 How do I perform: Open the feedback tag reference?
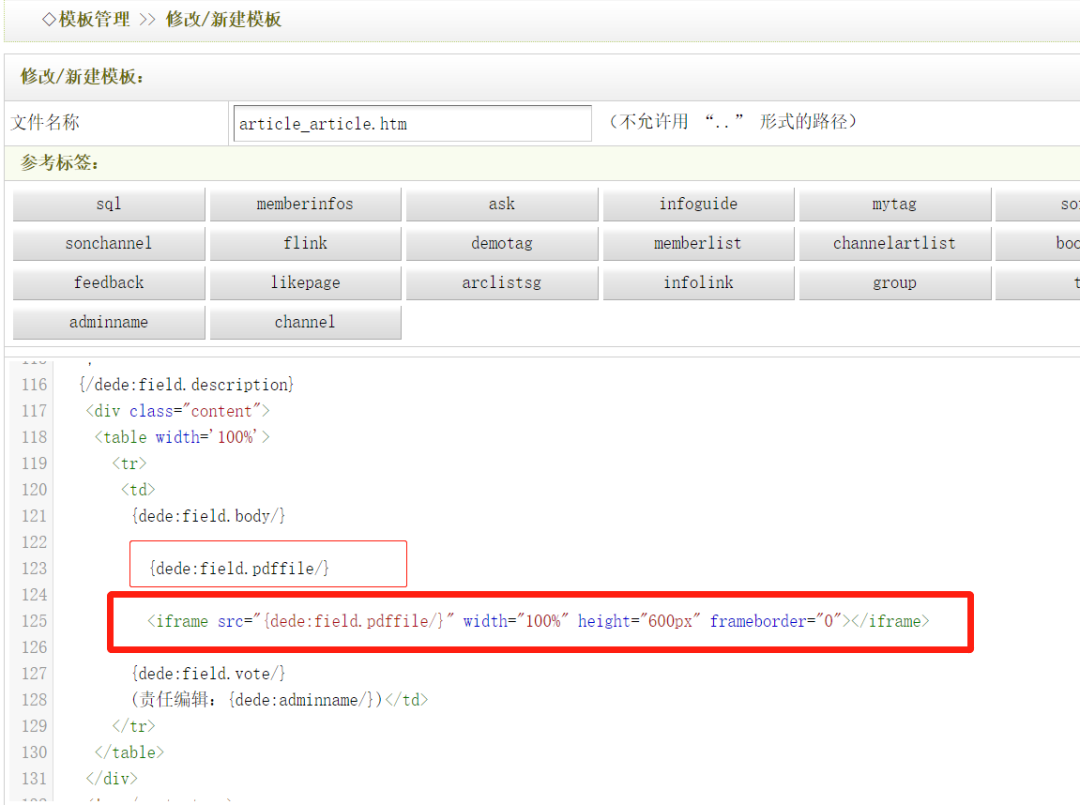pyautogui.click(x=109, y=283)
